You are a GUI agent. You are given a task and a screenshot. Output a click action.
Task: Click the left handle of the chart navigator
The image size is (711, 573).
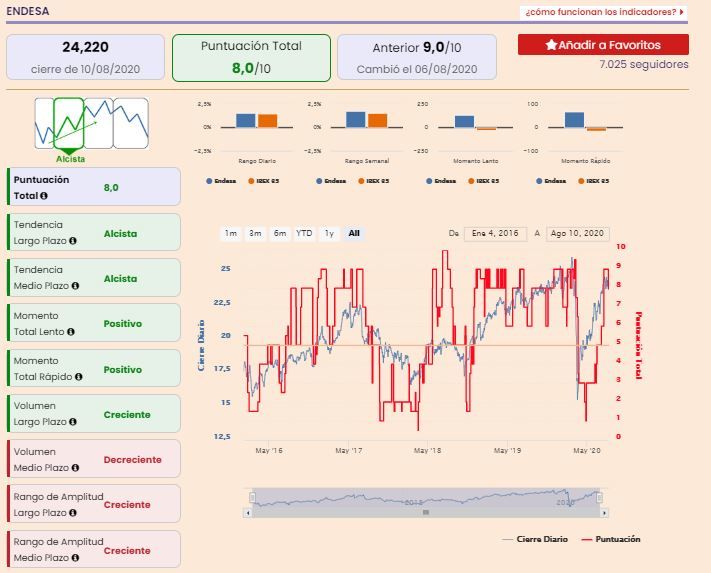tap(253, 498)
